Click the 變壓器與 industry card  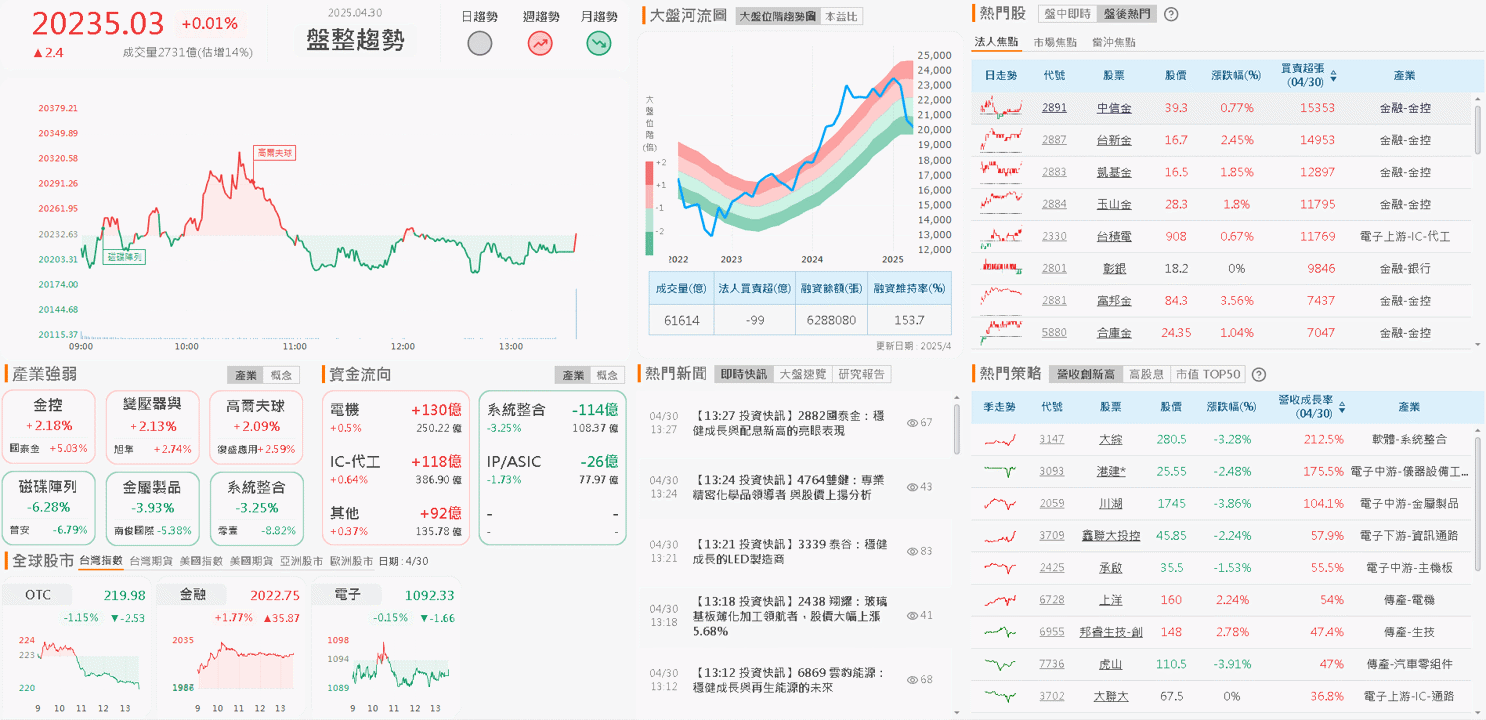tap(152, 426)
